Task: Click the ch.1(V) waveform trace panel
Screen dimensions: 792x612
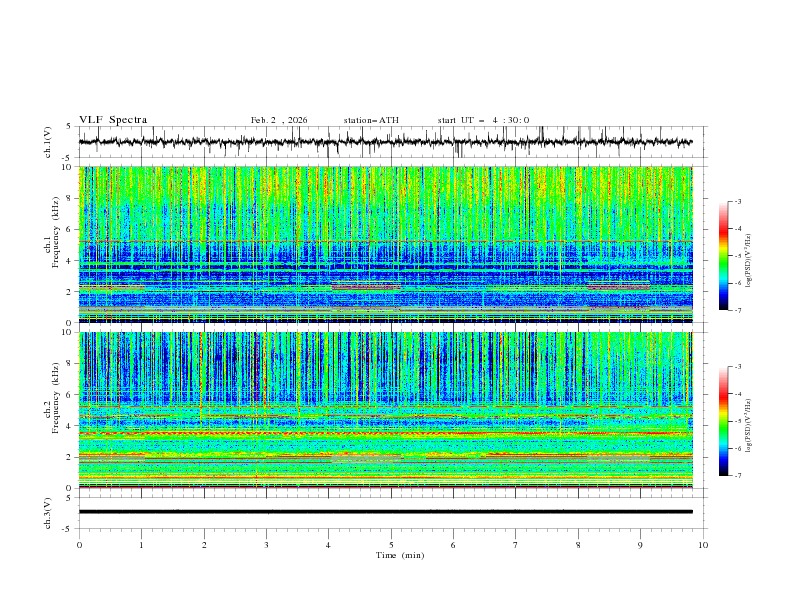Action: 390,142
